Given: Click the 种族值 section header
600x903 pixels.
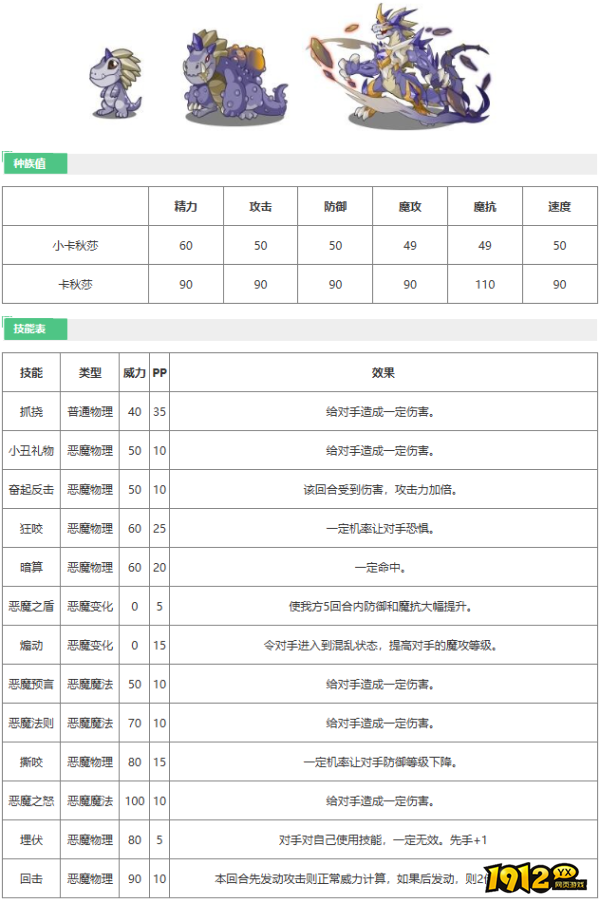Looking at the screenshot, I should (x=36, y=164).
